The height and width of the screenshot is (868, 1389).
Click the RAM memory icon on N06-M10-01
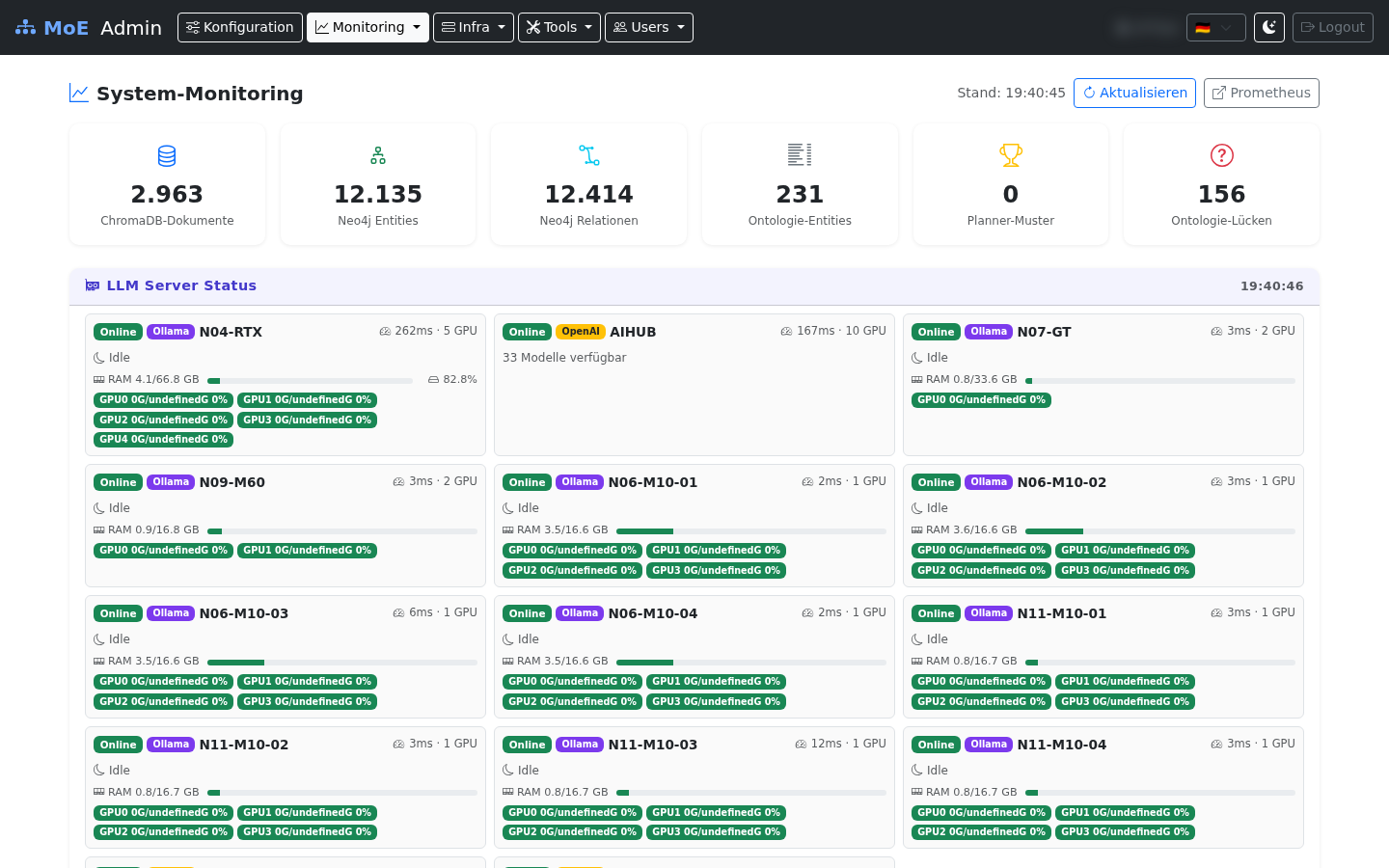[508, 530]
